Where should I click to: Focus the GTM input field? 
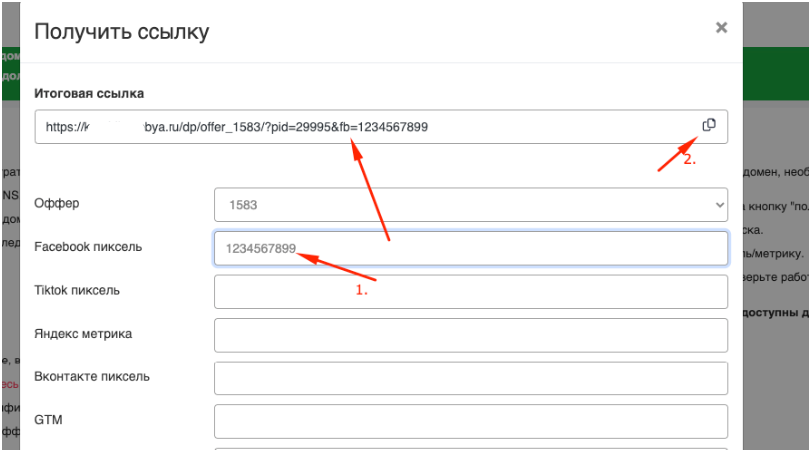pyautogui.click(x=471, y=421)
